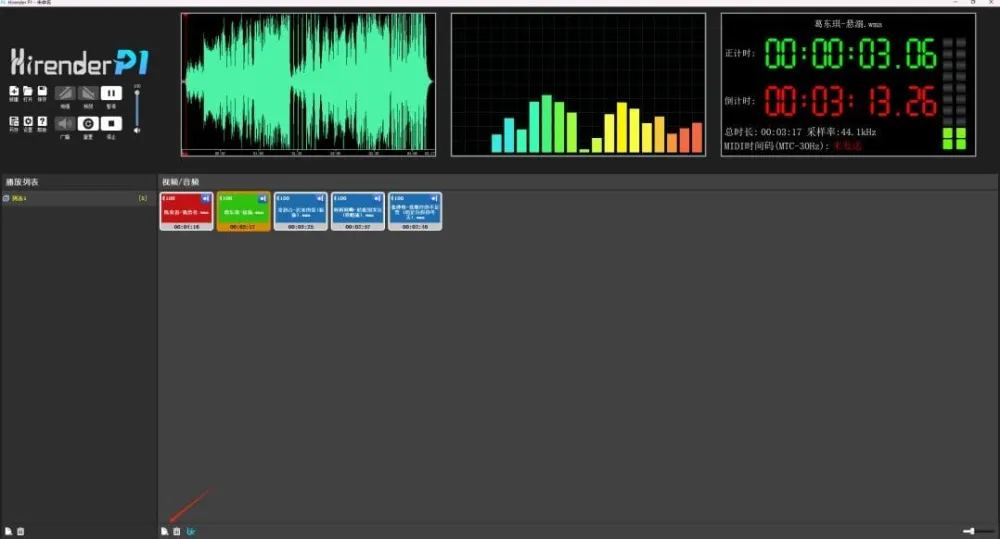This screenshot has height=539, width=1000.
Task: Select the red audio clip tile
Action: tap(187, 211)
